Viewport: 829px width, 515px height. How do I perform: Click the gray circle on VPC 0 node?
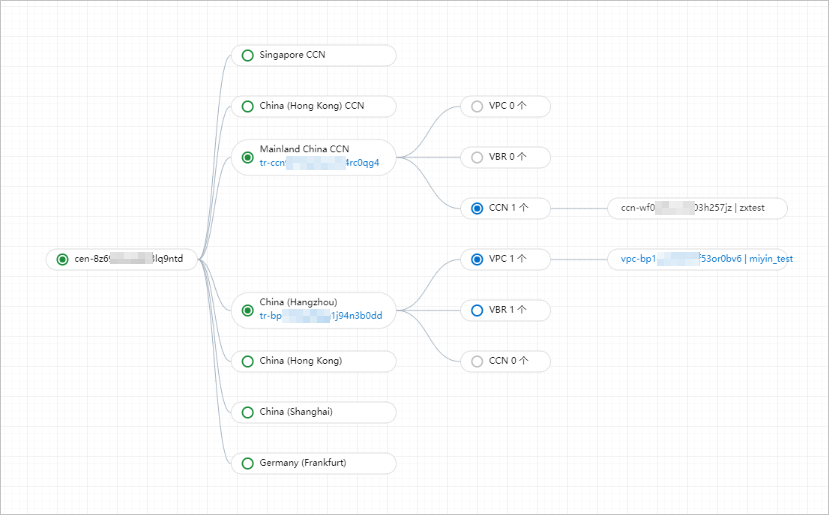(x=477, y=106)
